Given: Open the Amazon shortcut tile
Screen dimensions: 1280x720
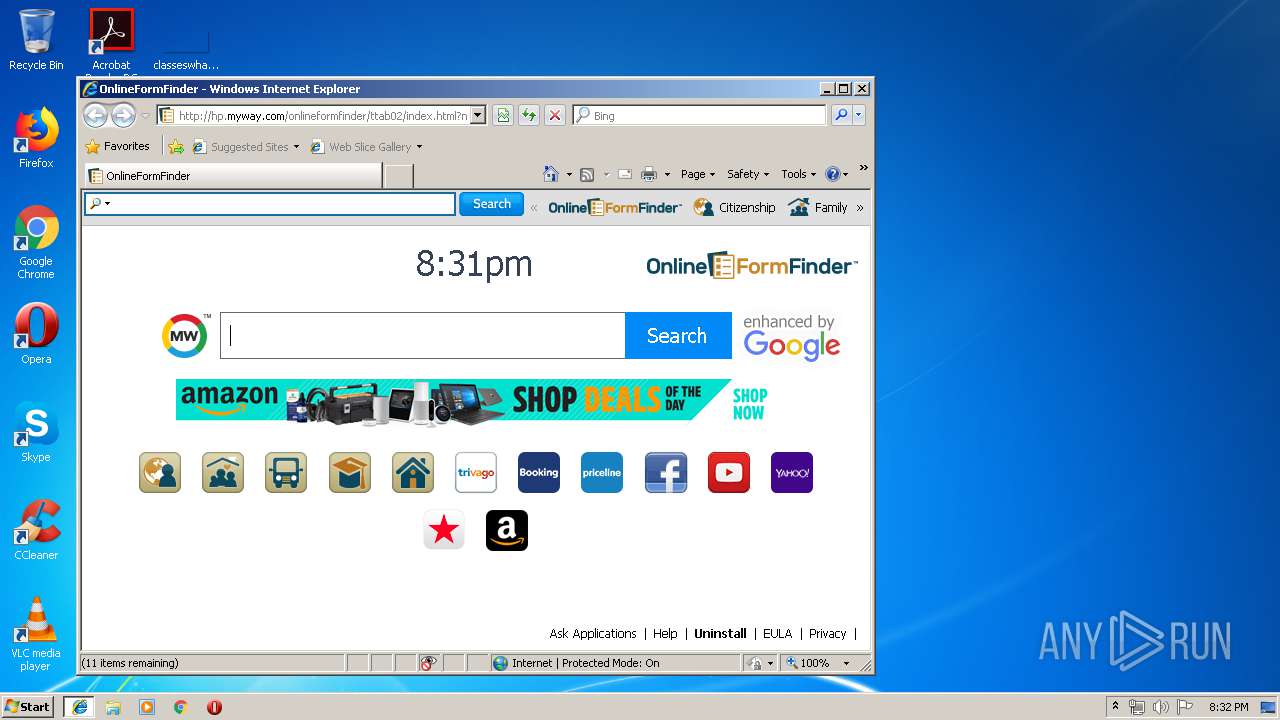Looking at the screenshot, I should coord(507,530).
